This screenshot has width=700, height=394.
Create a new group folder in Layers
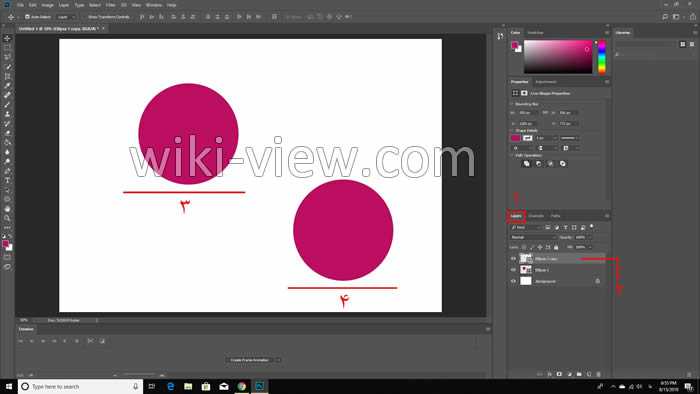(579, 374)
